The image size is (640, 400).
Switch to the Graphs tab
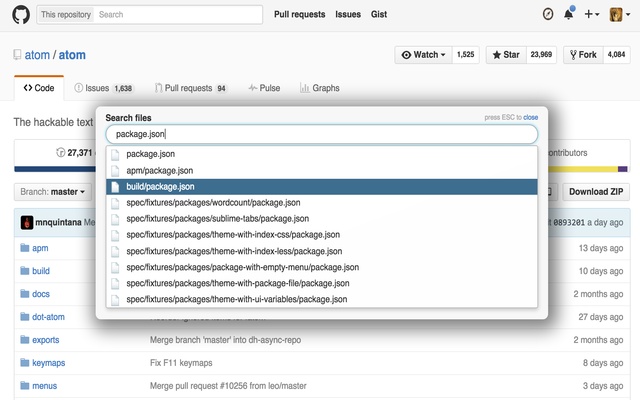(x=320, y=88)
